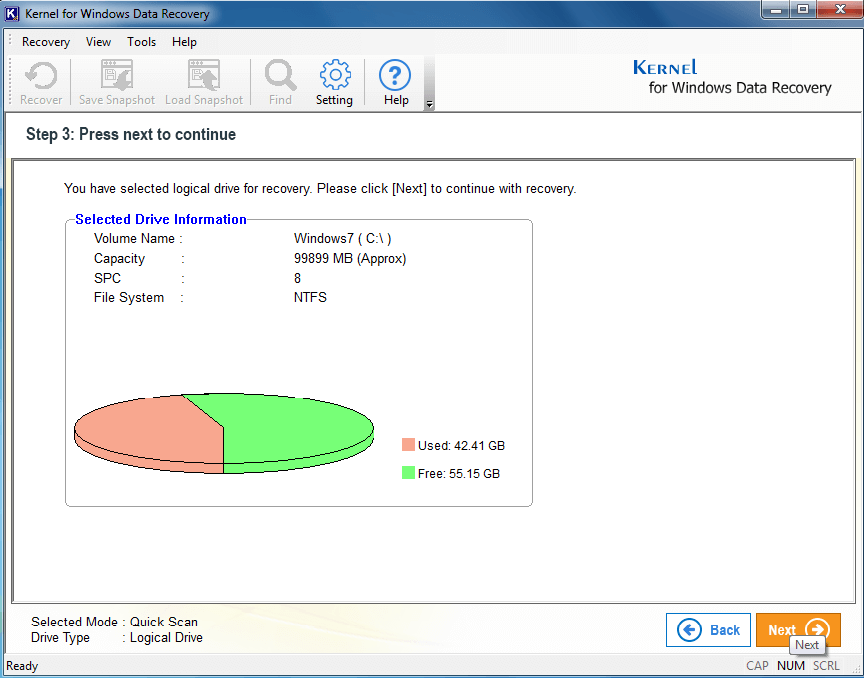The height and width of the screenshot is (678, 864).
Task: Select the SPC value 8
Action: (298, 278)
